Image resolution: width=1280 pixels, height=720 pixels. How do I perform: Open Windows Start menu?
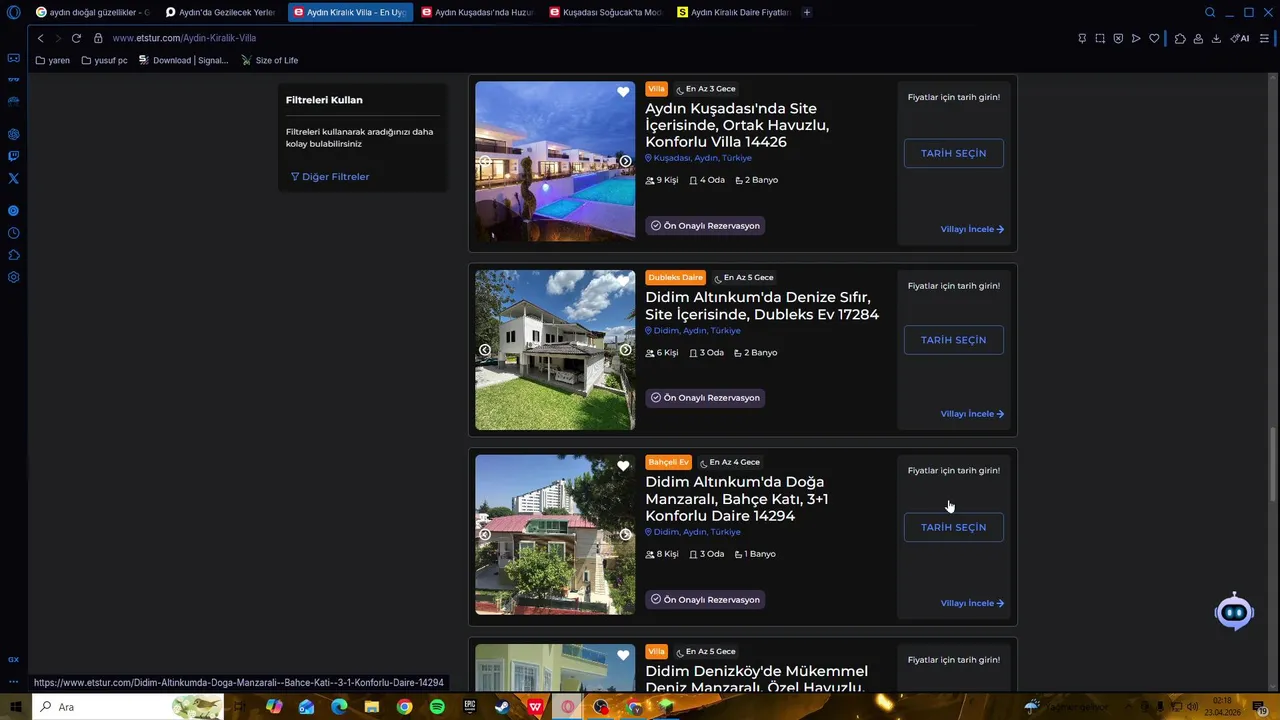(15, 707)
